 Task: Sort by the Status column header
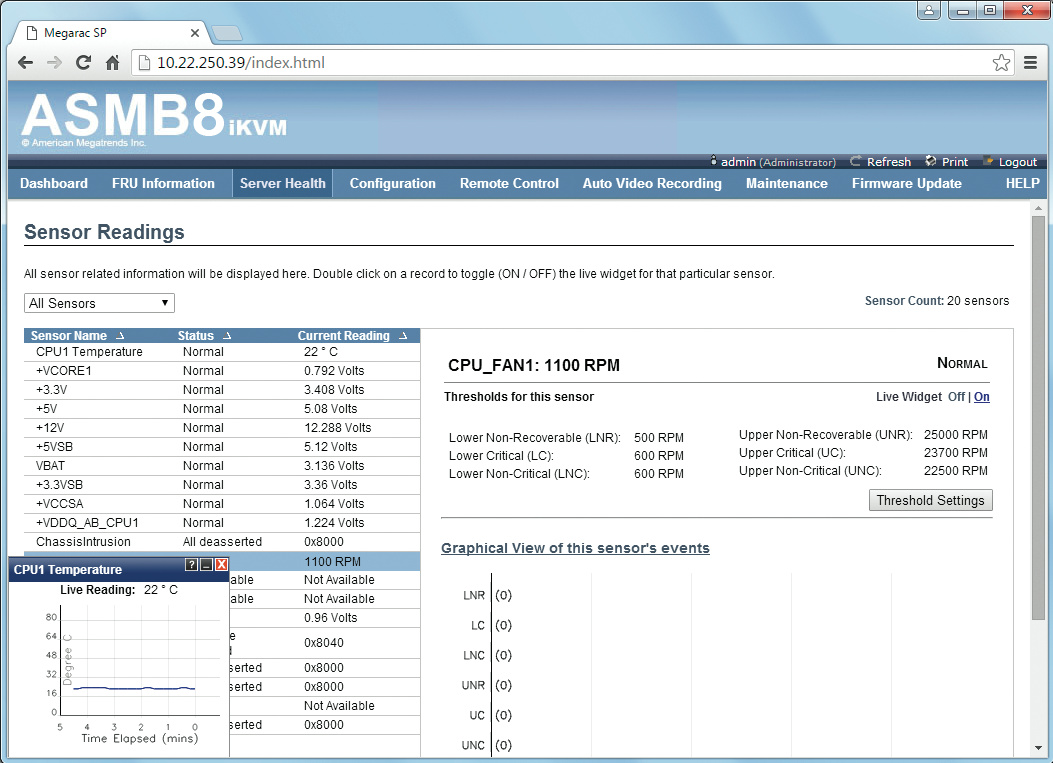click(x=204, y=336)
